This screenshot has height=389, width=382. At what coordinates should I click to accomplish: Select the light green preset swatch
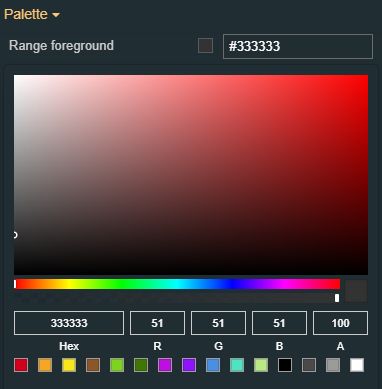[117, 365]
